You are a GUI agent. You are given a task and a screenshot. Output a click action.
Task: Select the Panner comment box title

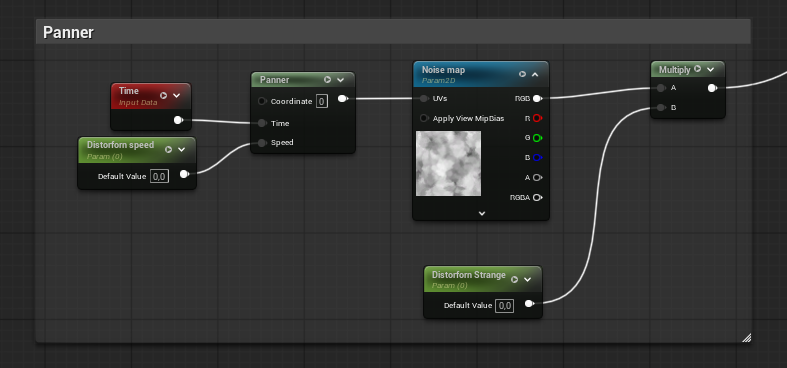pos(68,33)
